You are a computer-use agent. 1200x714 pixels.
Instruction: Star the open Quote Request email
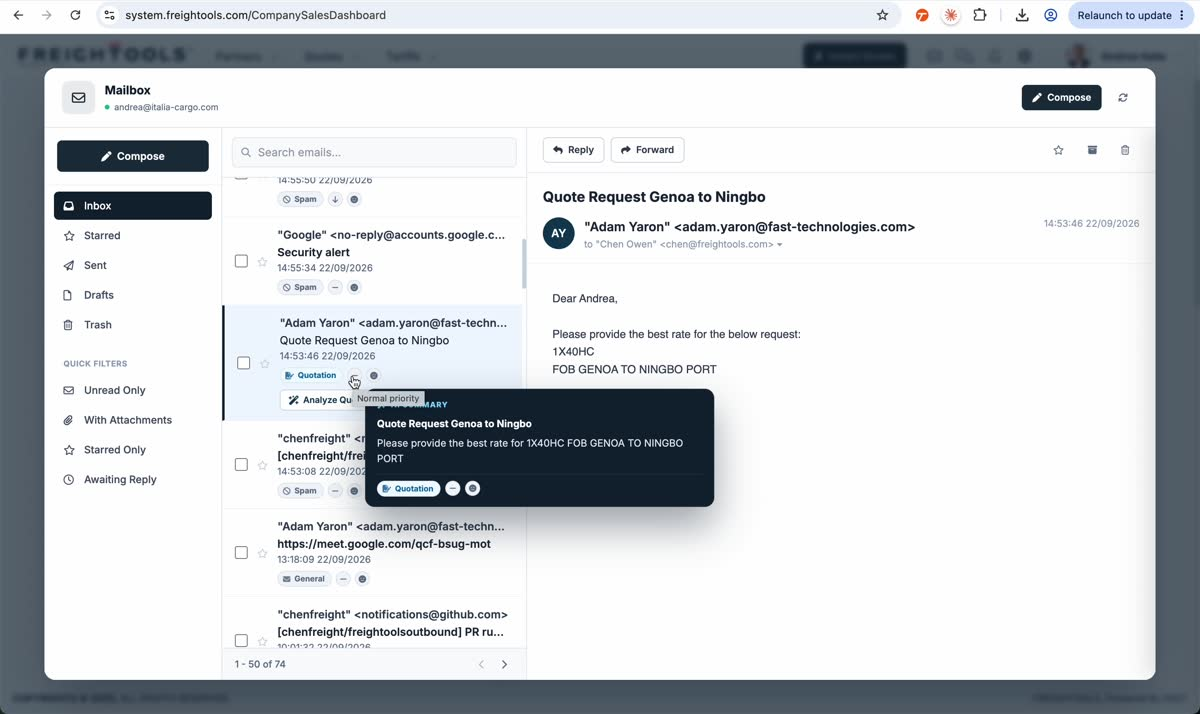pyautogui.click(x=1059, y=150)
